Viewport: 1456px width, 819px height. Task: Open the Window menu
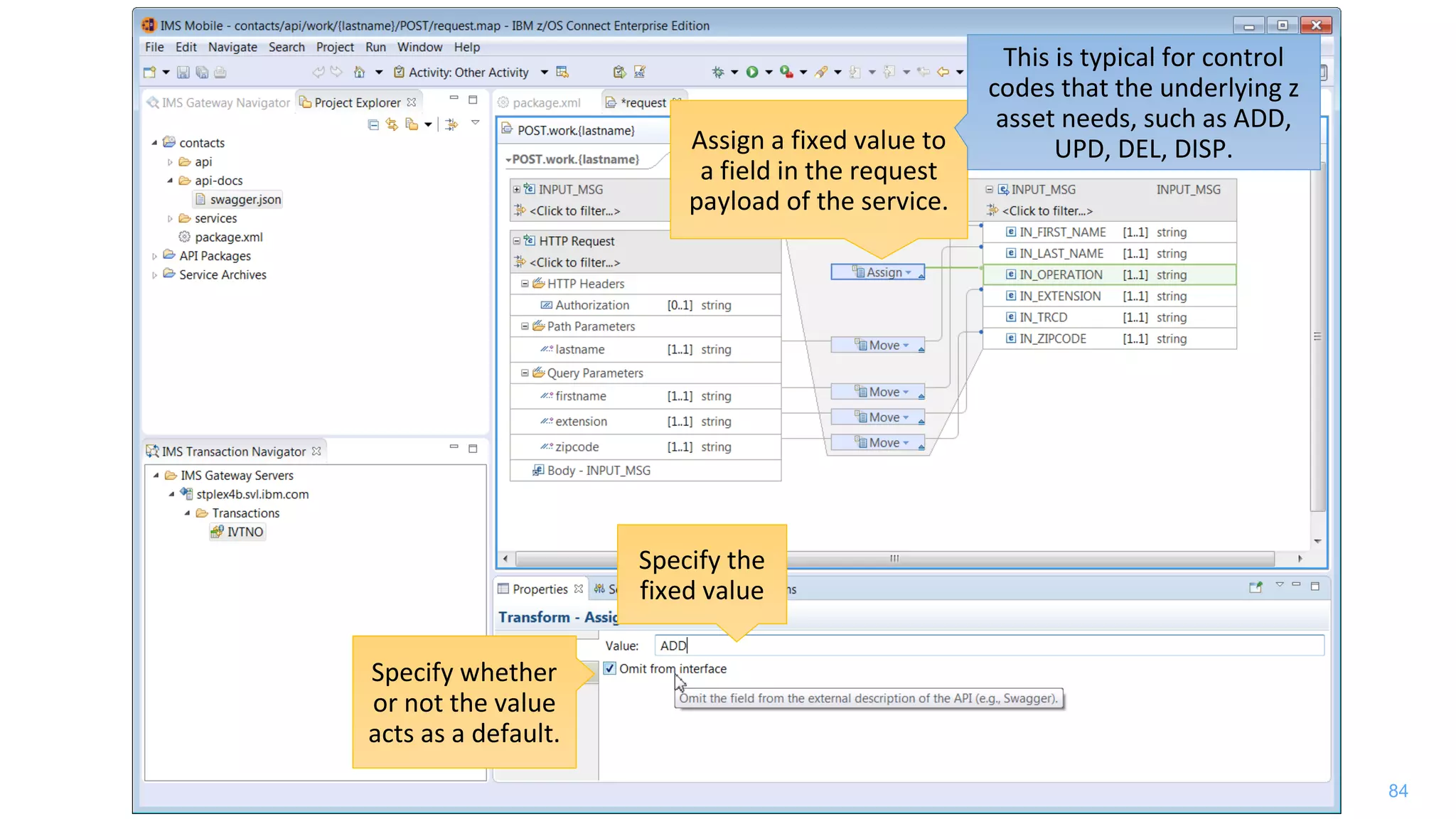point(419,47)
